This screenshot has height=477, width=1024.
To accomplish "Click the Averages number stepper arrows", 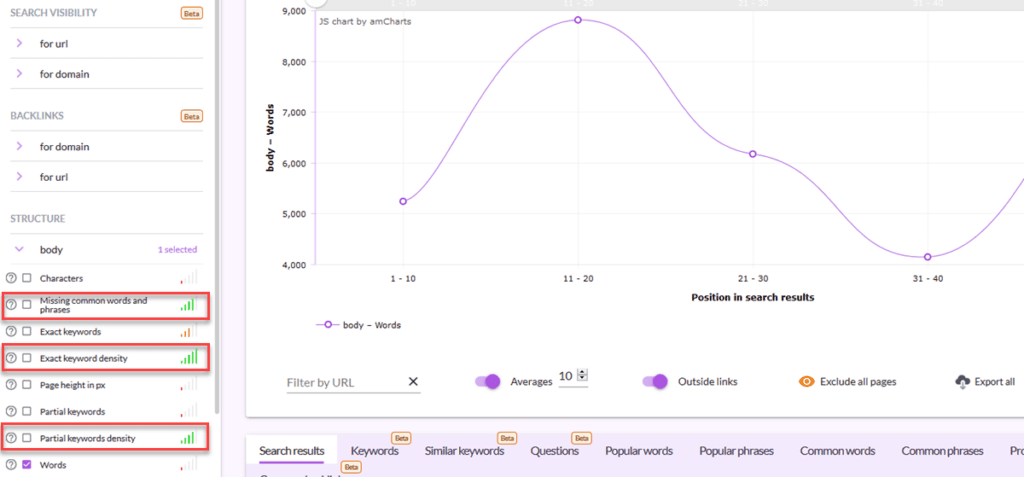I will point(583,375).
